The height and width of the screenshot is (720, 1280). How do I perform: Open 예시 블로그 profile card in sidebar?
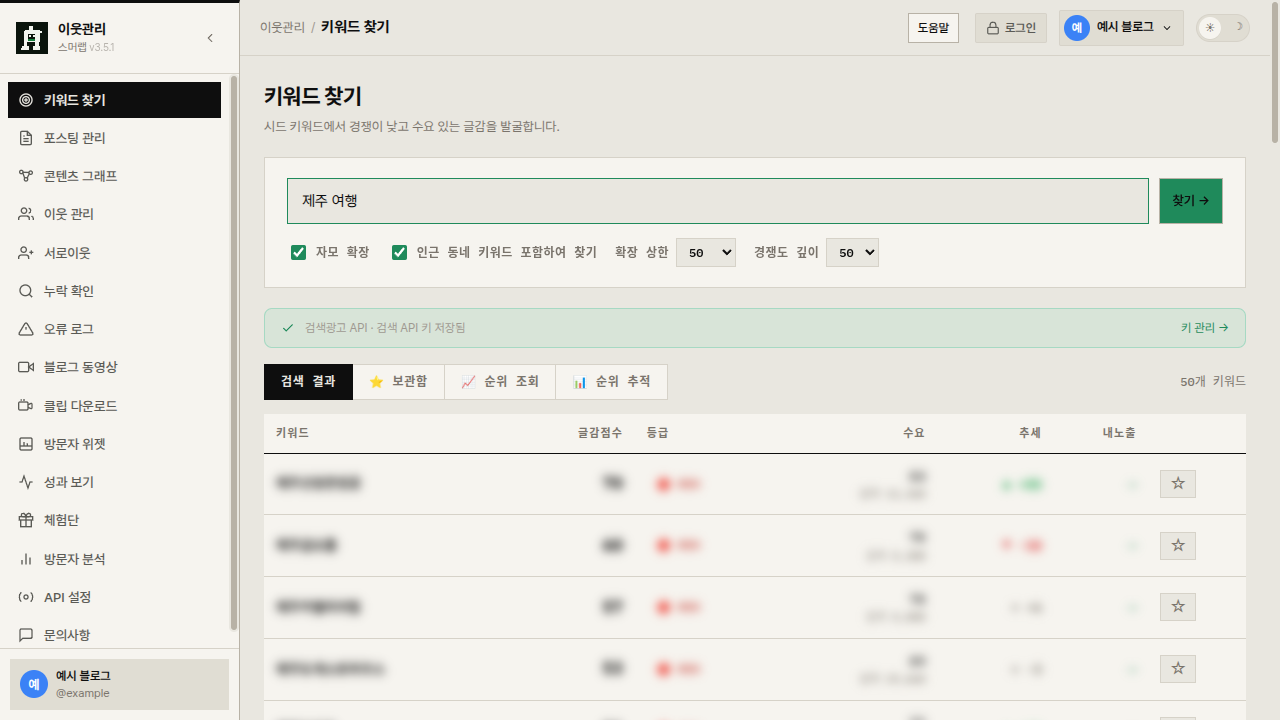pos(119,684)
